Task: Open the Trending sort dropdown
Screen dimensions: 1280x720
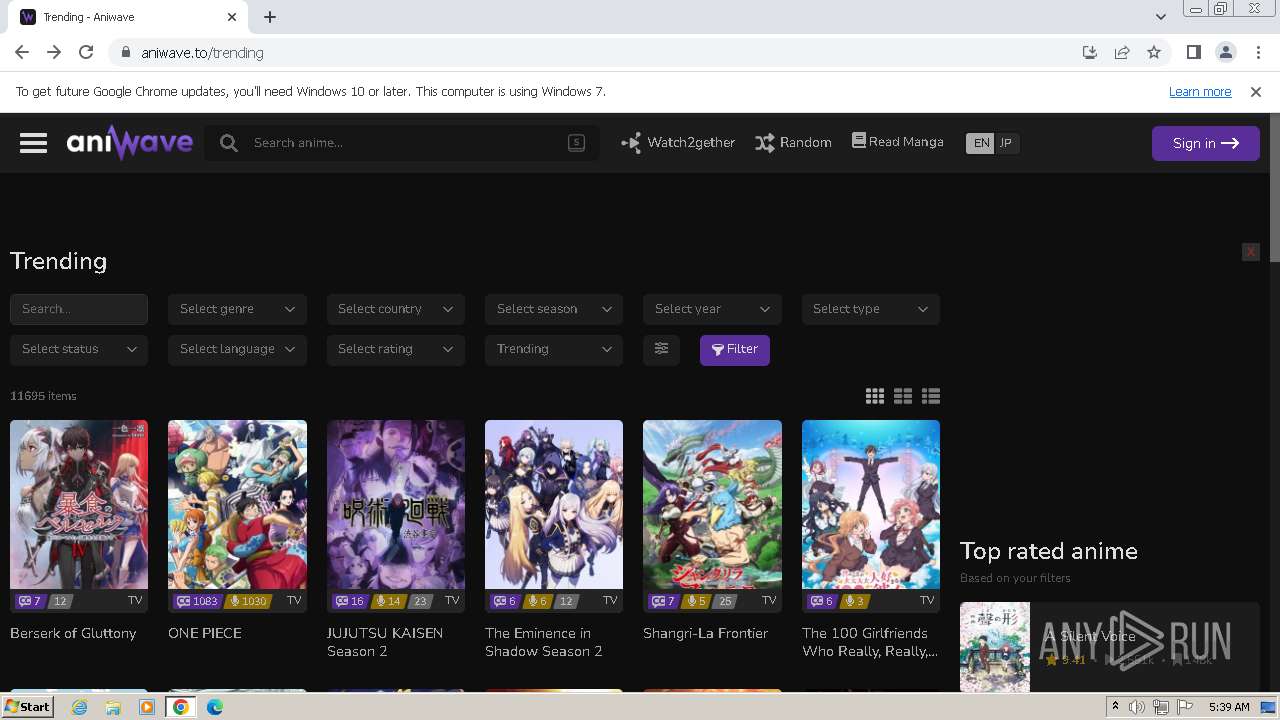Action: [x=554, y=349]
